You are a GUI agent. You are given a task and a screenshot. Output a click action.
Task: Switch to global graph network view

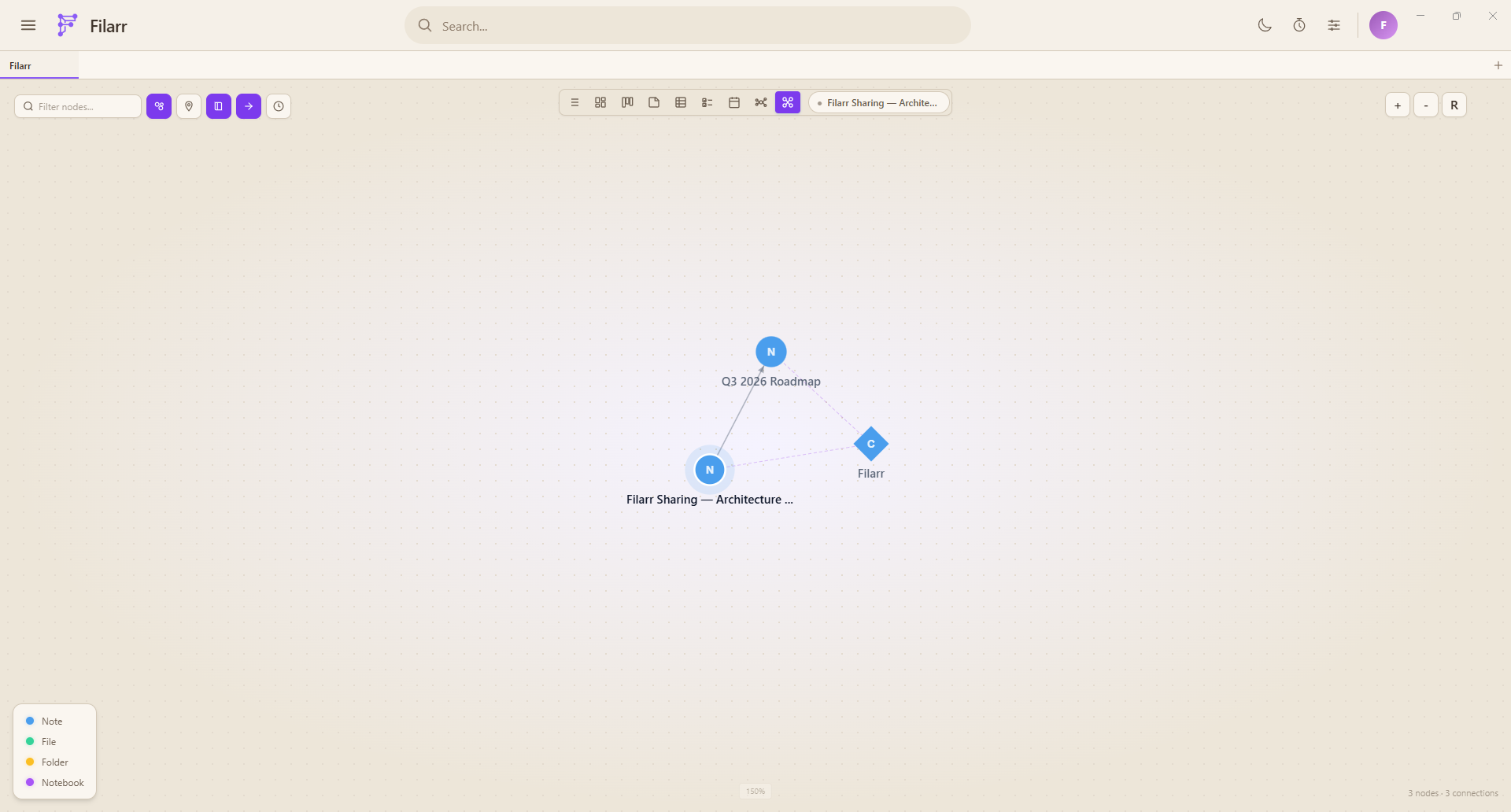[761, 102]
